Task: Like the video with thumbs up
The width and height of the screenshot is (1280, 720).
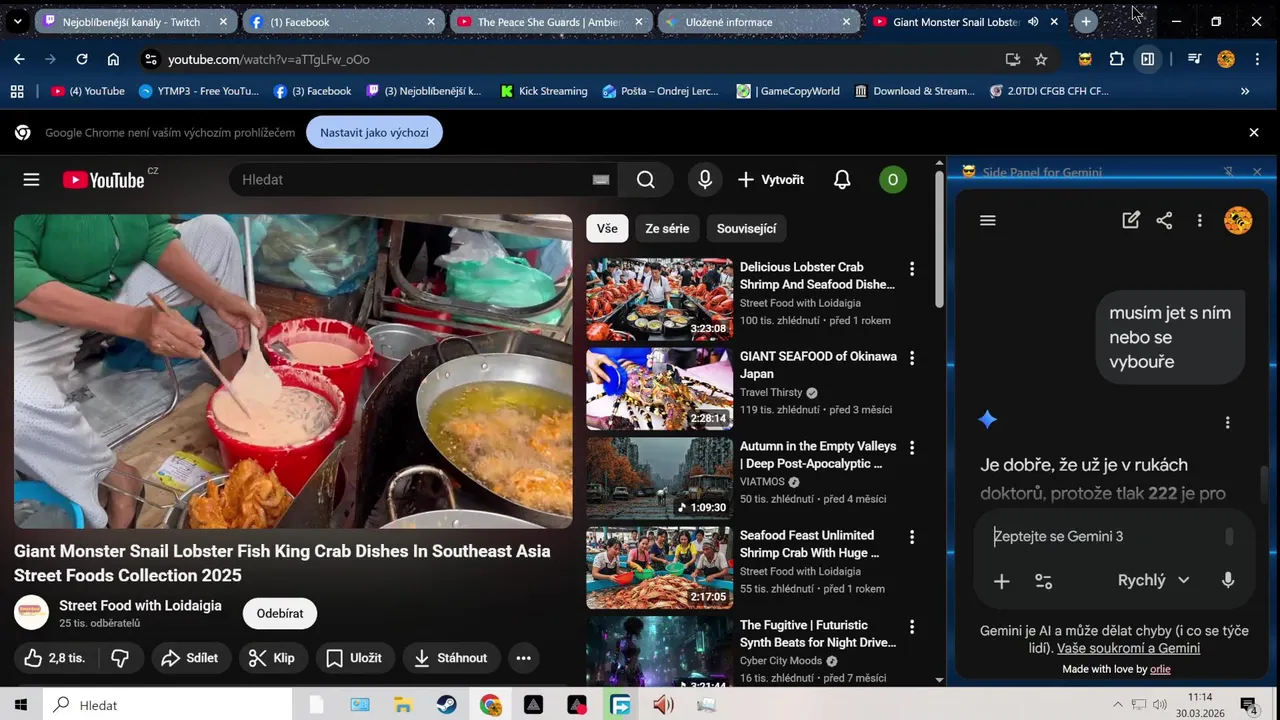Action: click(x=55, y=658)
